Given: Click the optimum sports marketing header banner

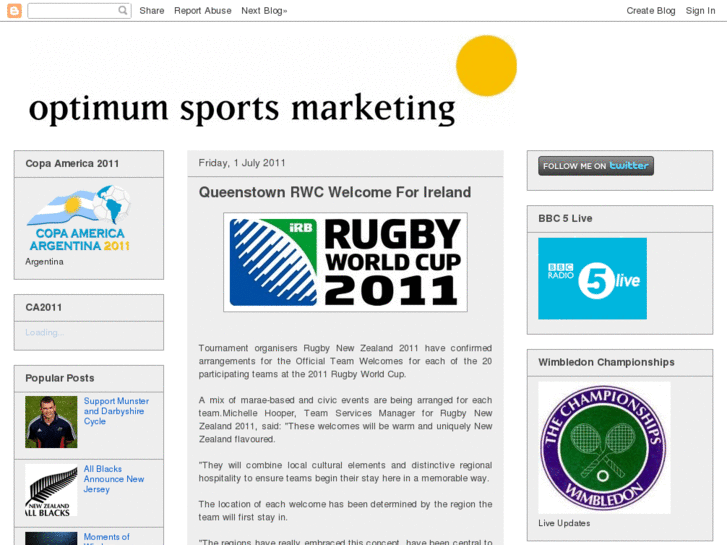Looking at the screenshot, I should (x=273, y=82).
